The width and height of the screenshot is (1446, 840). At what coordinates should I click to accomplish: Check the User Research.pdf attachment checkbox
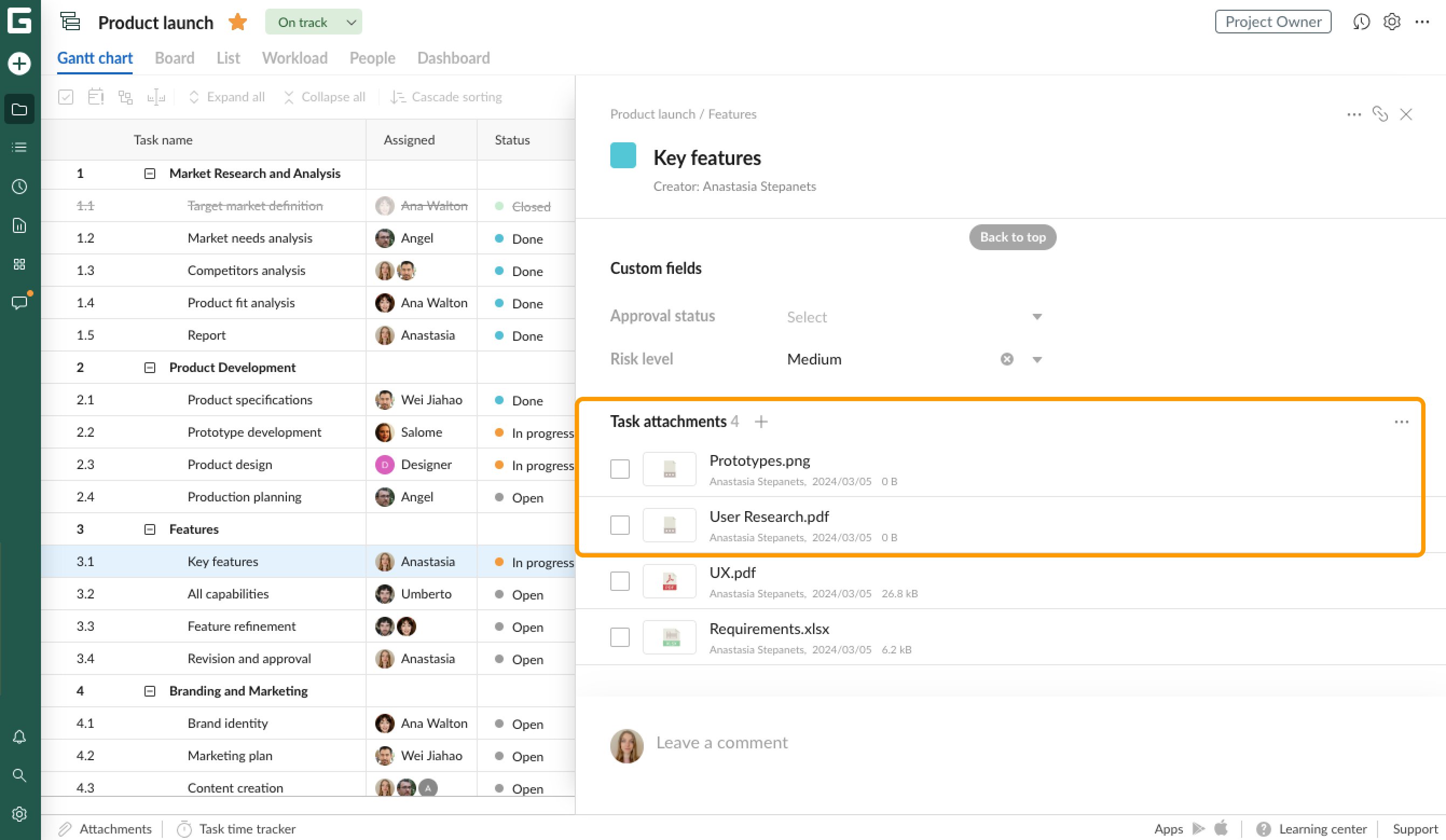point(619,525)
